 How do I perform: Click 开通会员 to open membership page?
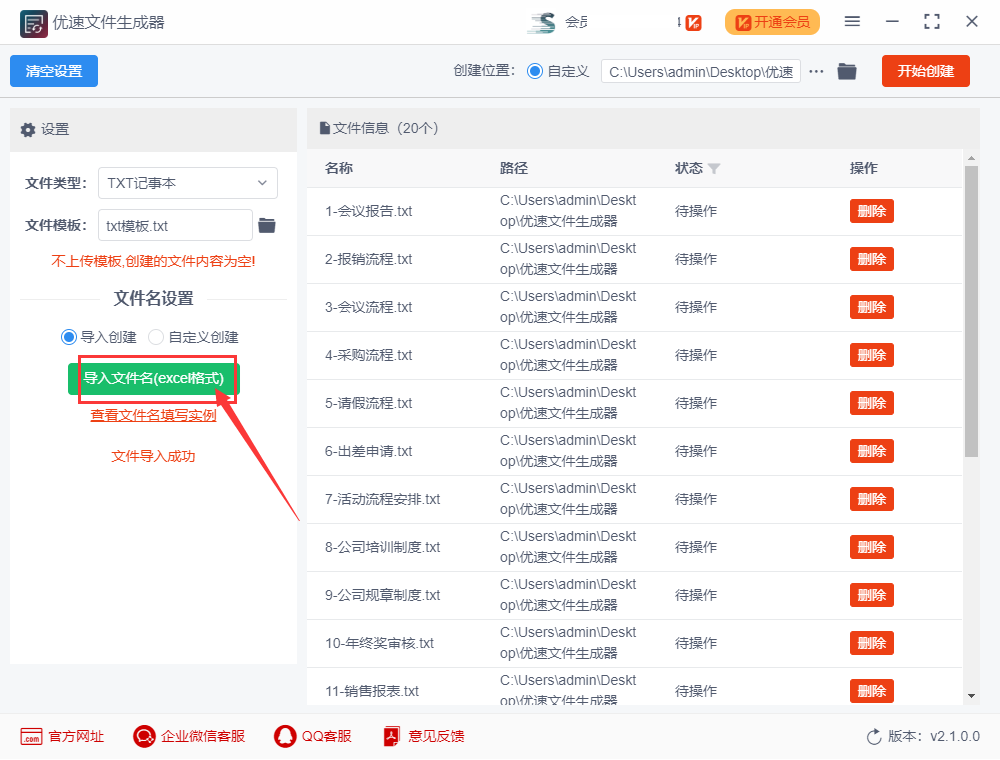click(x=772, y=21)
